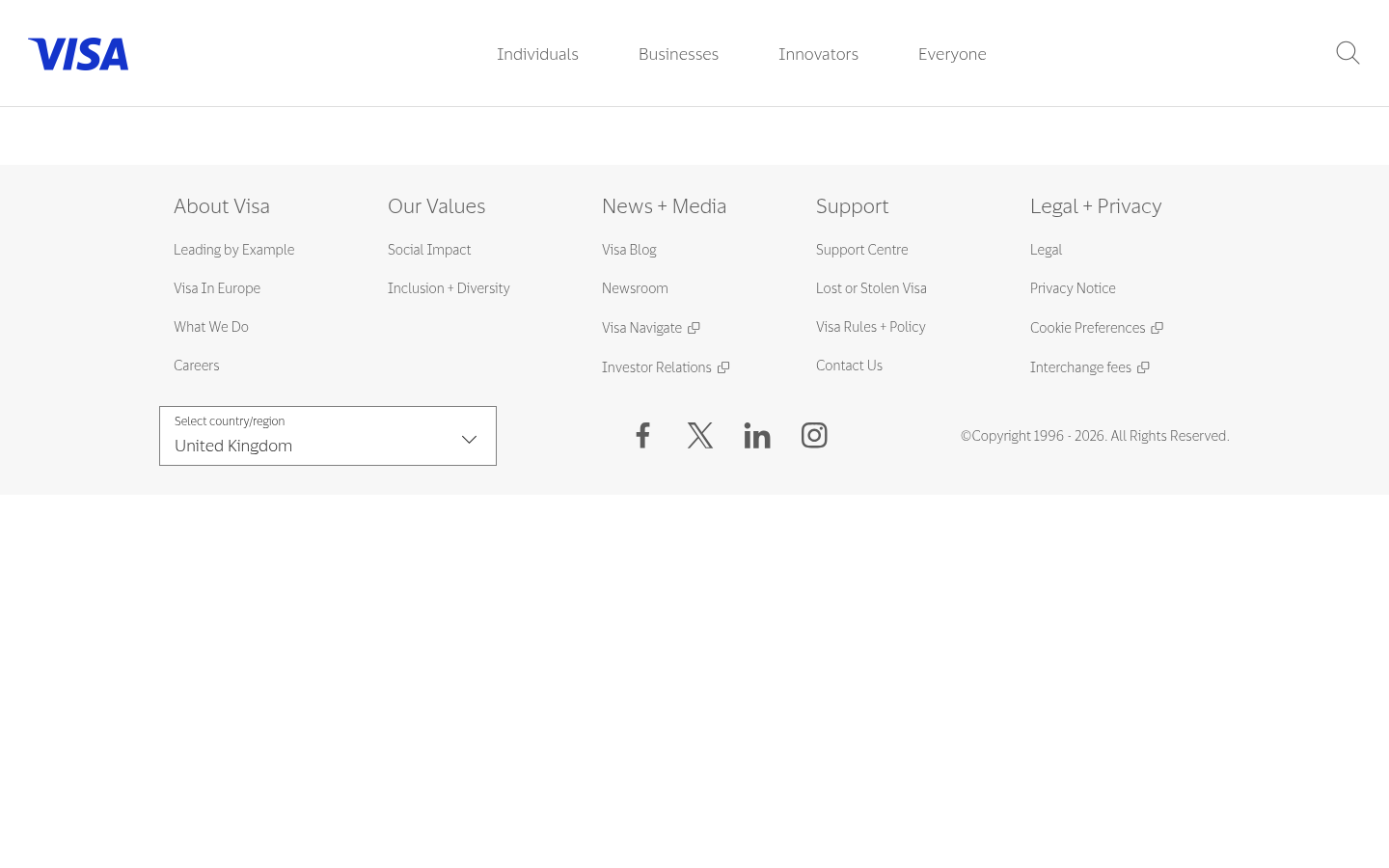Open the Newsroom link
Screen dimensions: 1389x868
(635, 288)
